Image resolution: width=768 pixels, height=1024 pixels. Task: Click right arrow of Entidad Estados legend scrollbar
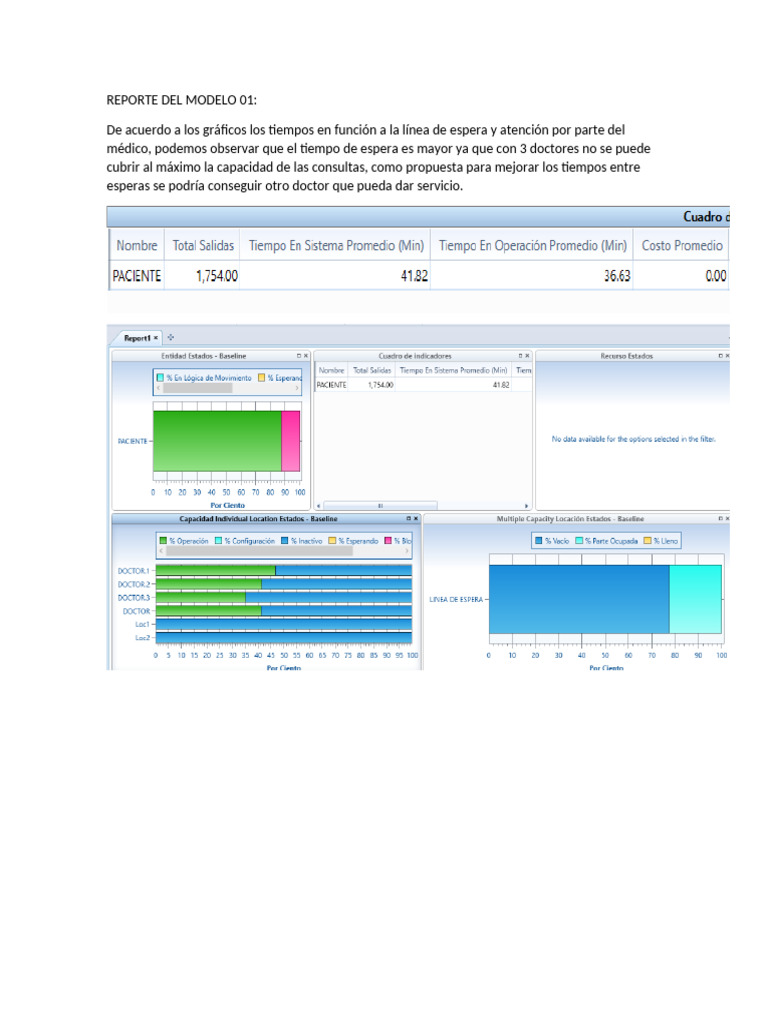297,388
